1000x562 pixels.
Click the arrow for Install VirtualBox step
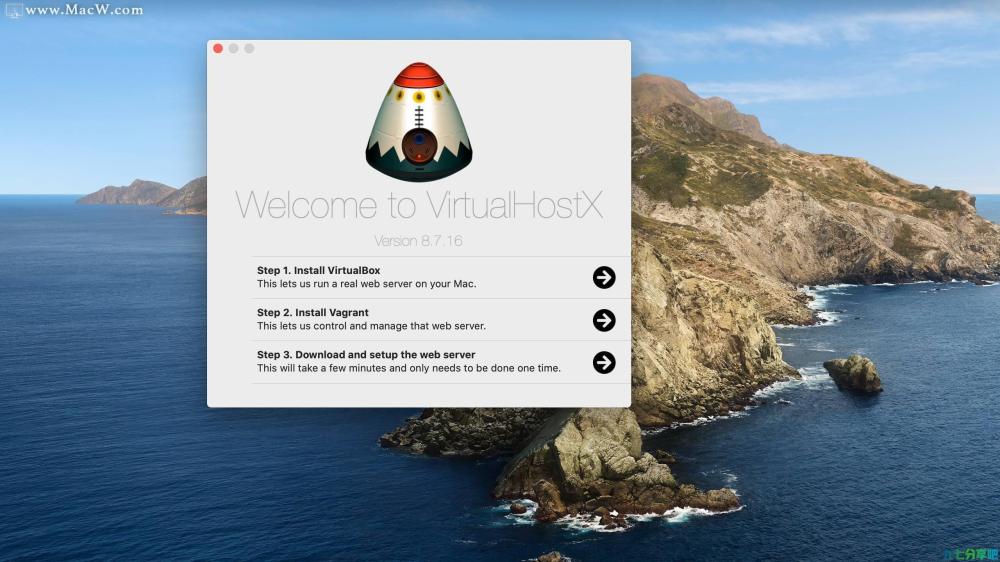click(x=603, y=277)
